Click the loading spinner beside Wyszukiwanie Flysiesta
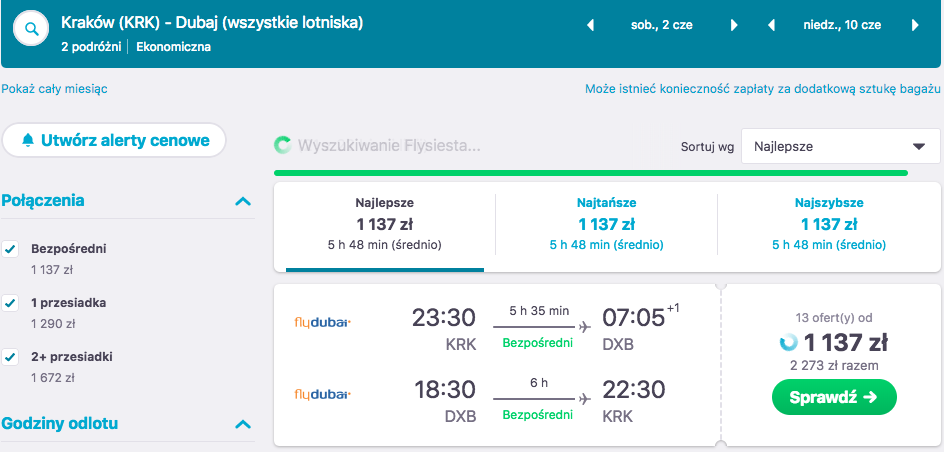Viewport: 944px width, 452px height. click(282, 145)
